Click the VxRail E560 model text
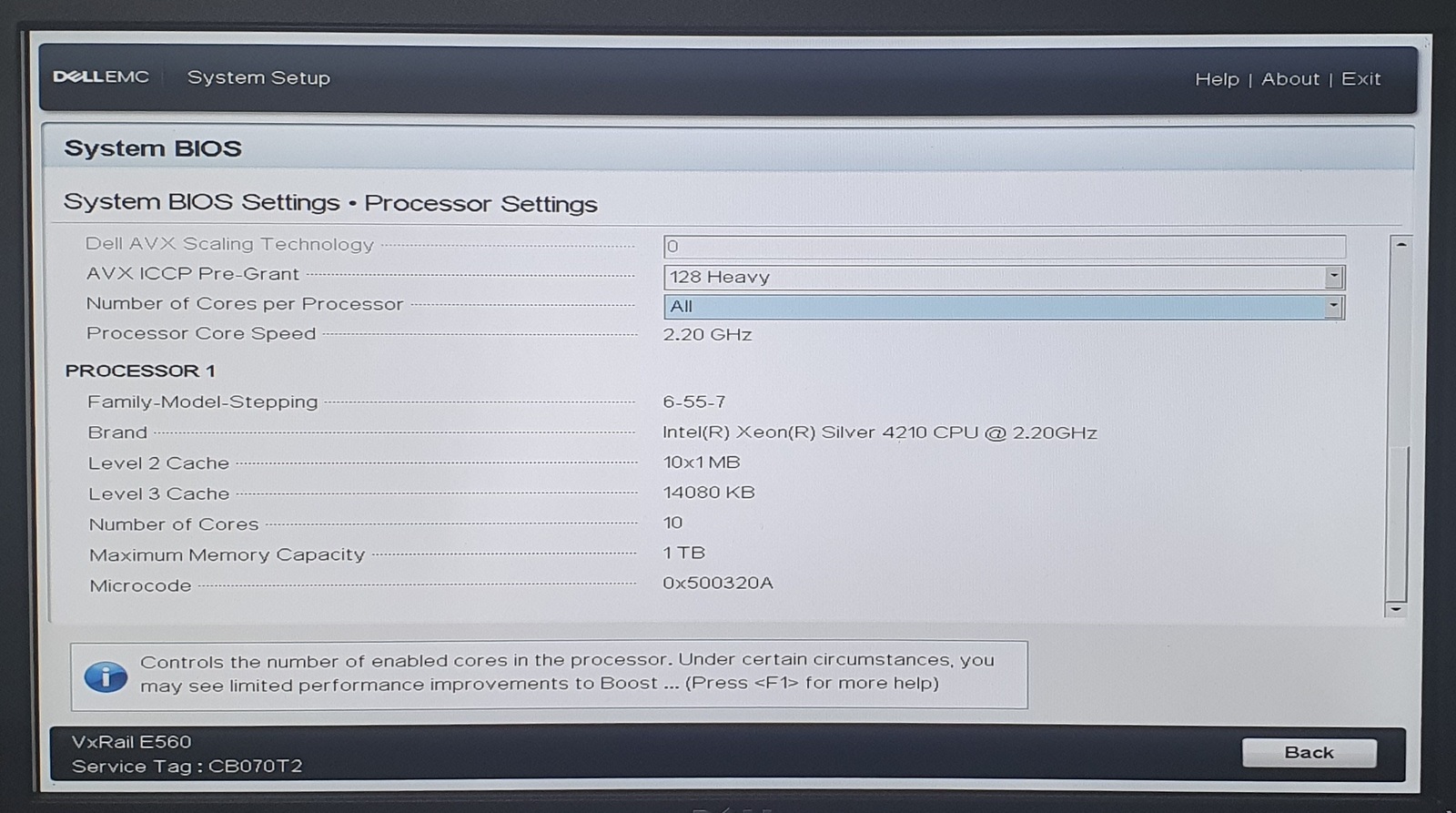Viewport: 1456px width, 813px height. [132, 742]
